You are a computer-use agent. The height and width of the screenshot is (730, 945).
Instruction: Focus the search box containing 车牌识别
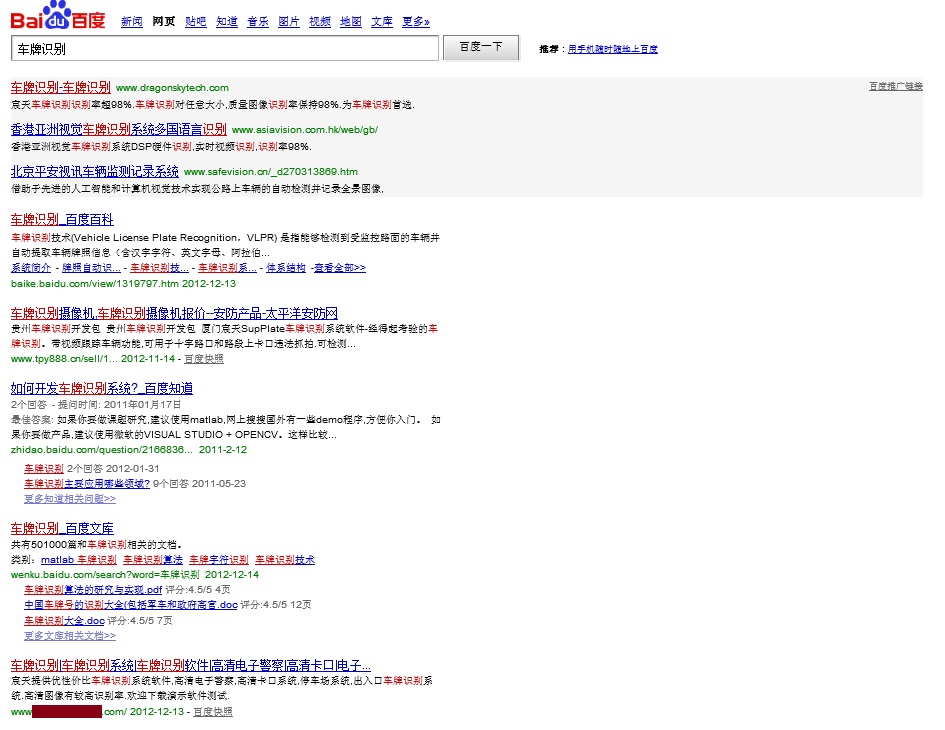point(224,48)
